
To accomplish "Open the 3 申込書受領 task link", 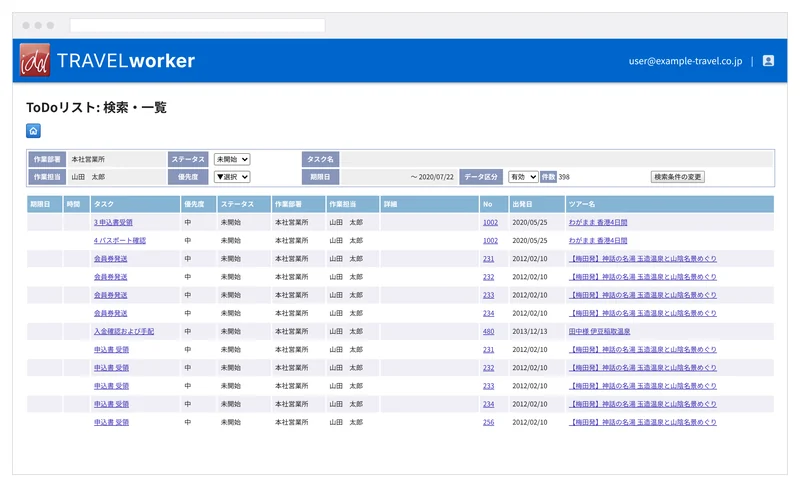I will [x=113, y=222].
